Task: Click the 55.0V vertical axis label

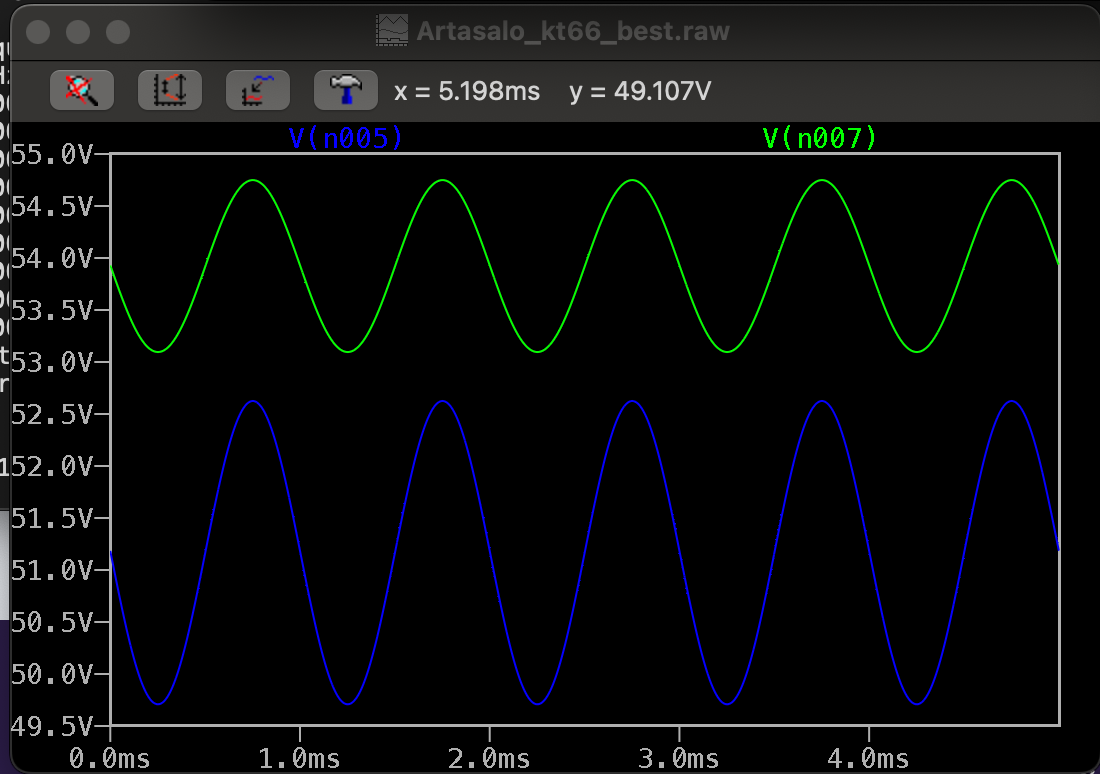Action: [52, 154]
